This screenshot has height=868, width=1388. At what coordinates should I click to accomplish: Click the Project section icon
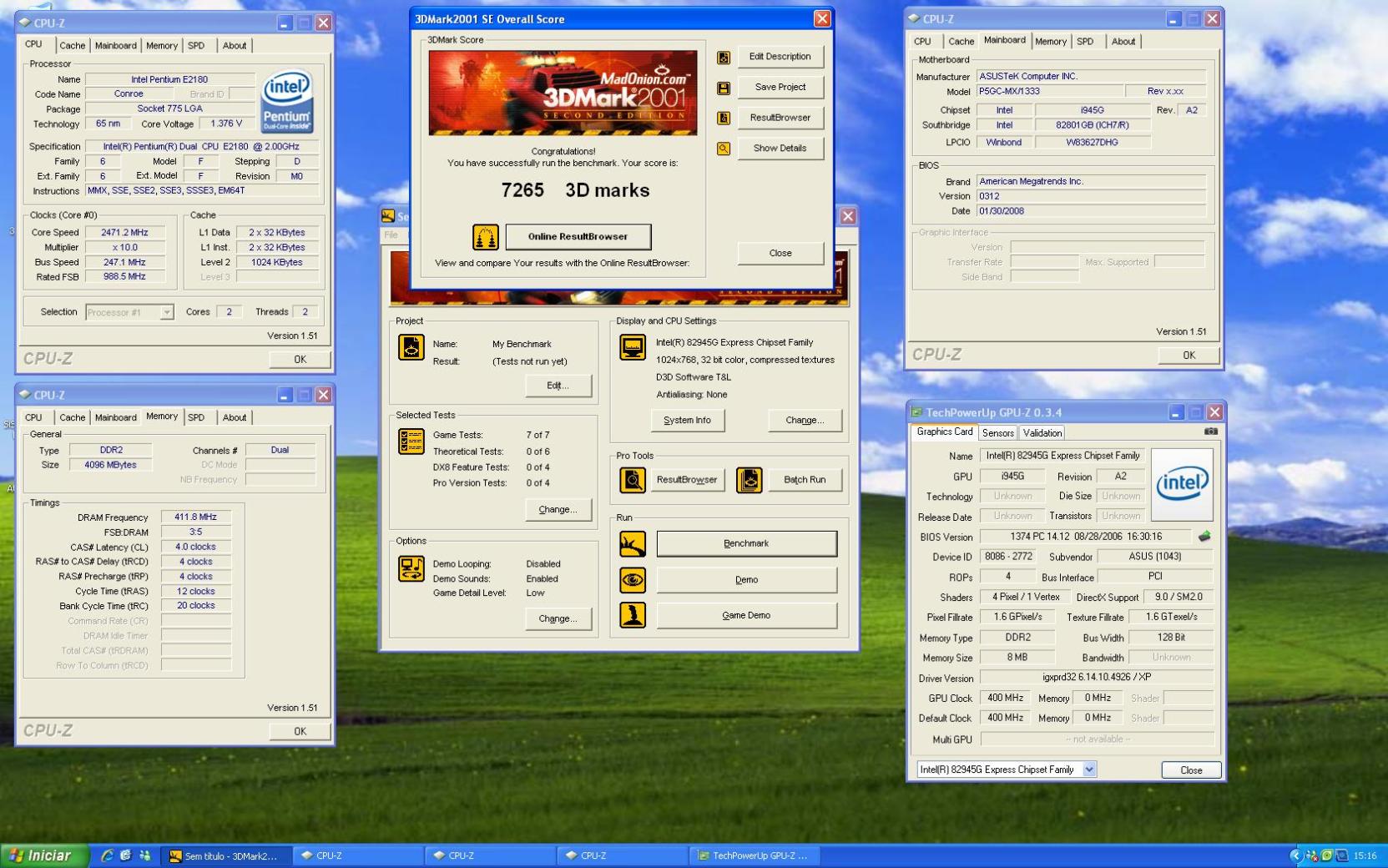[x=411, y=347]
